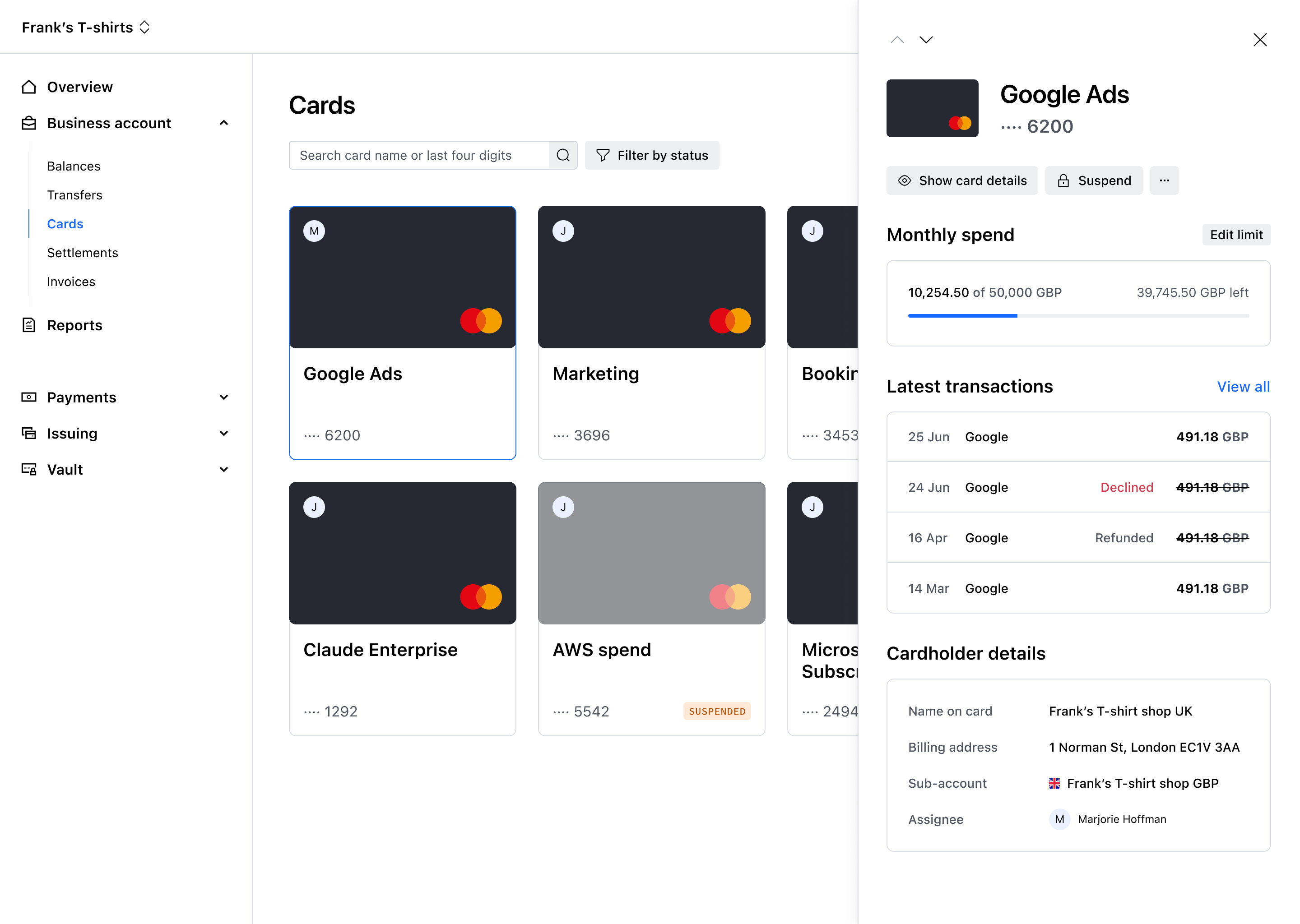Open the Filter by status dropdown
The width and height of the screenshot is (1300, 924).
tap(652, 155)
